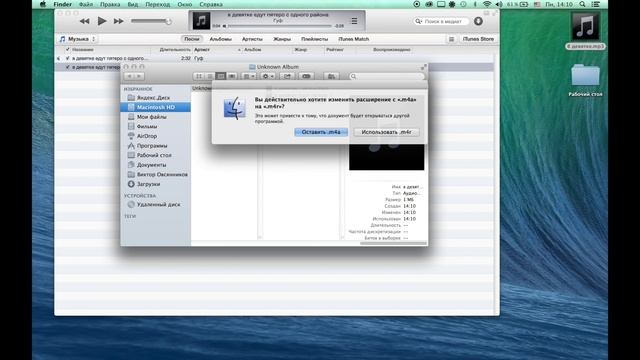The image size is (640, 360).
Task: Open the Wi-Fi status menu
Action: tap(487, 4)
